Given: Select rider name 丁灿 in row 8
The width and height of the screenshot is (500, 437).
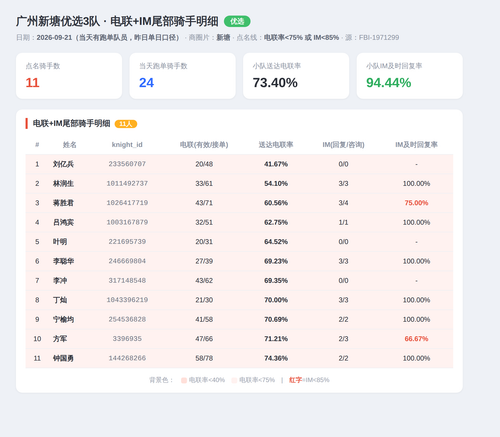Looking at the screenshot, I should pyautogui.click(x=60, y=300).
